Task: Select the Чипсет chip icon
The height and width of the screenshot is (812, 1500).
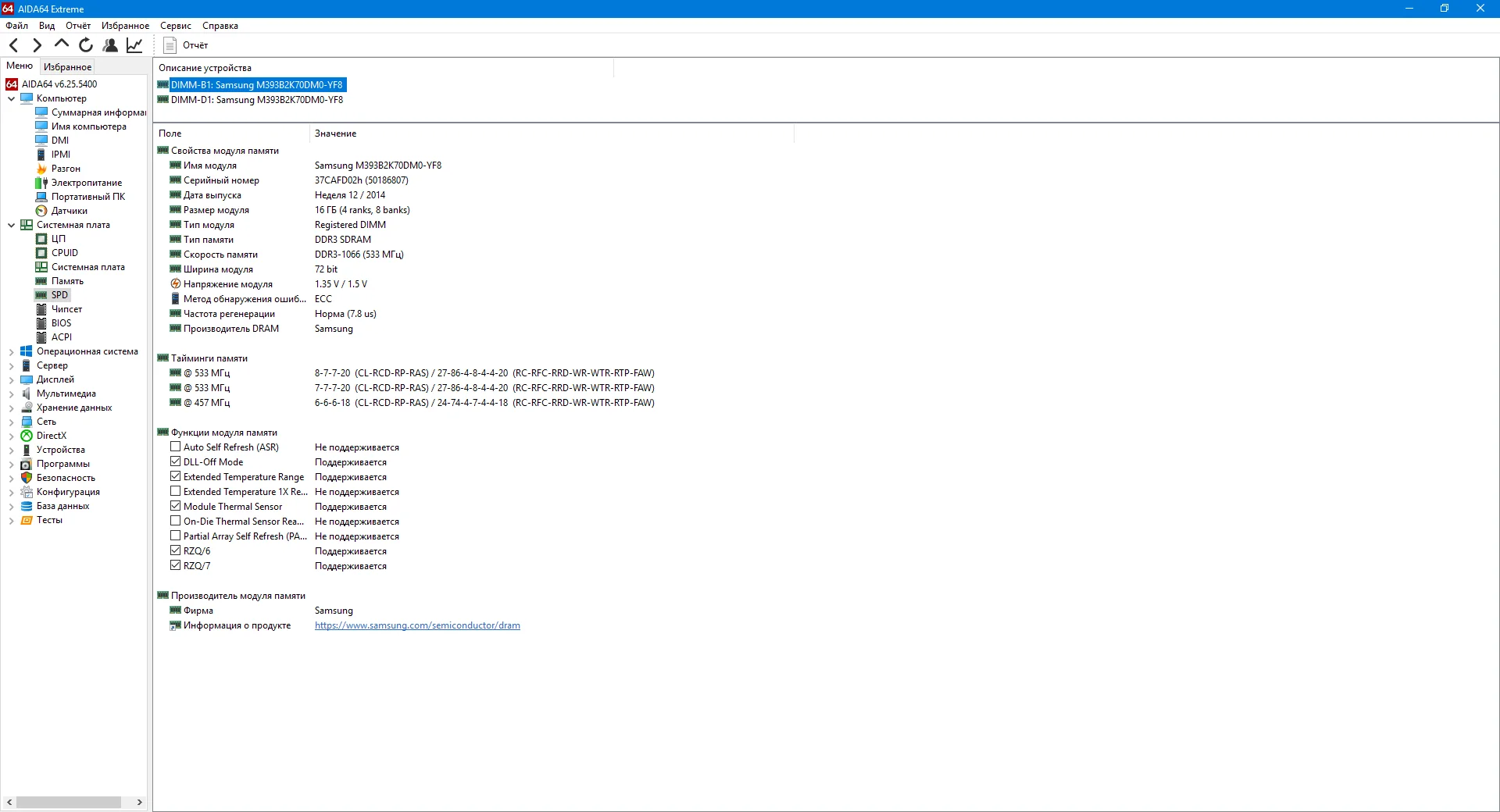Action: coord(41,309)
